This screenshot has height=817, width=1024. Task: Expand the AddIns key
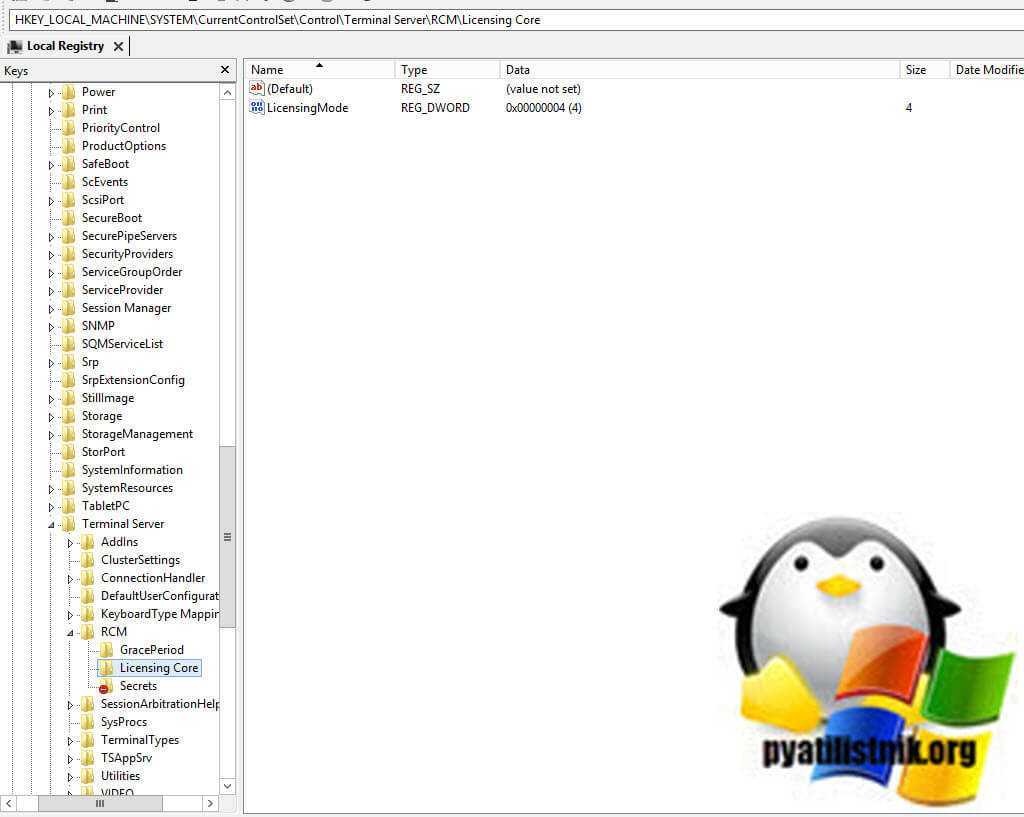click(x=70, y=542)
